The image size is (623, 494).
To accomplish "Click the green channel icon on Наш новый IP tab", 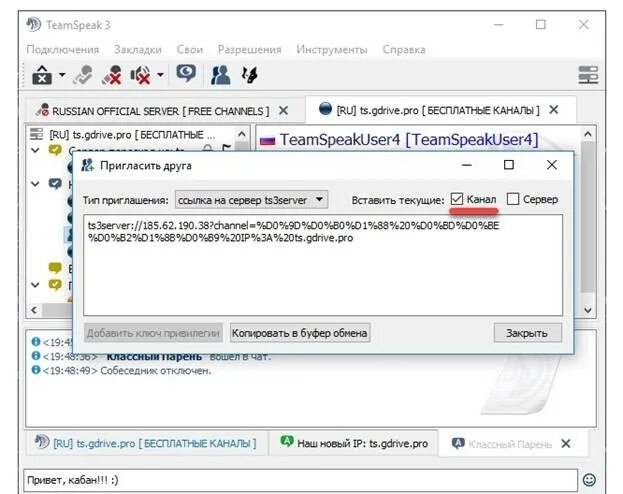I will click(287, 441).
